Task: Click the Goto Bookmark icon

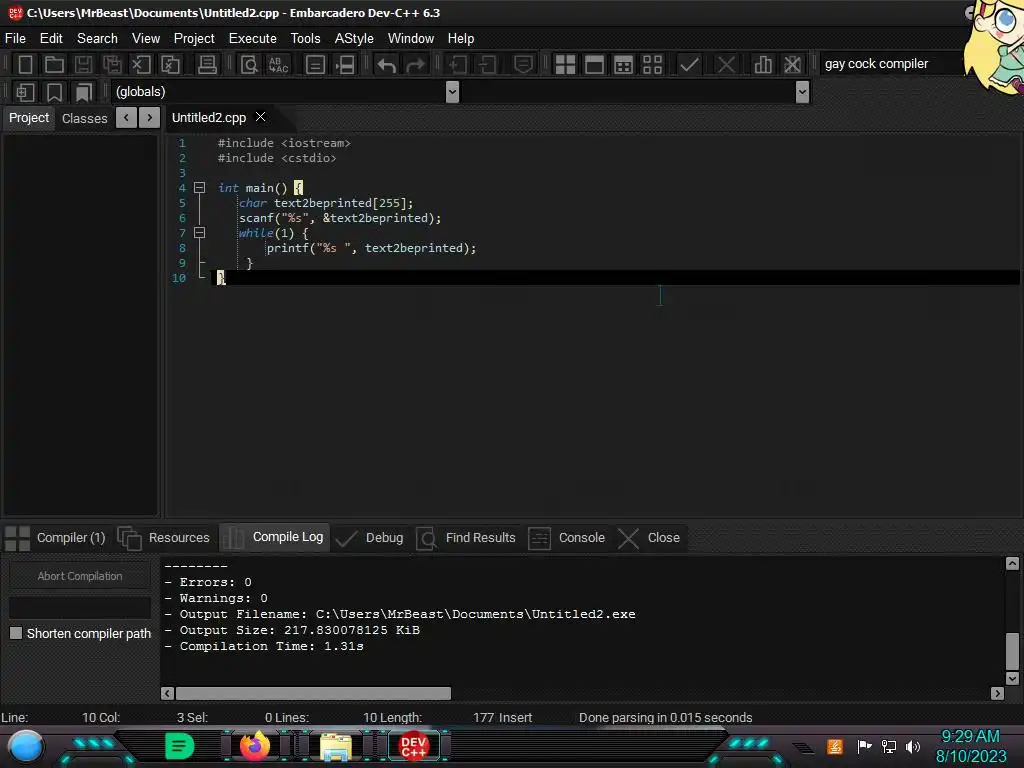Action: (83, 92)
